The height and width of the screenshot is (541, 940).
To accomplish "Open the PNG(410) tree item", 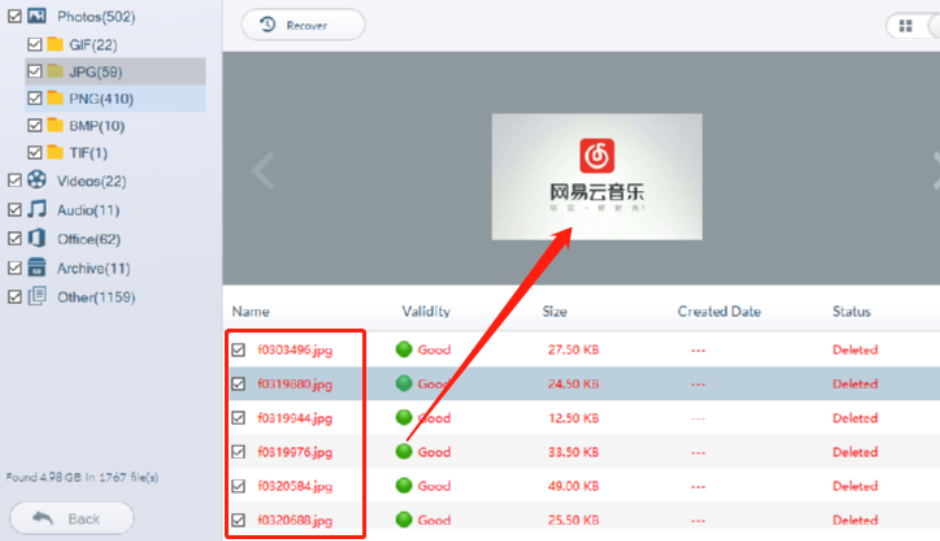I will 115,98.
